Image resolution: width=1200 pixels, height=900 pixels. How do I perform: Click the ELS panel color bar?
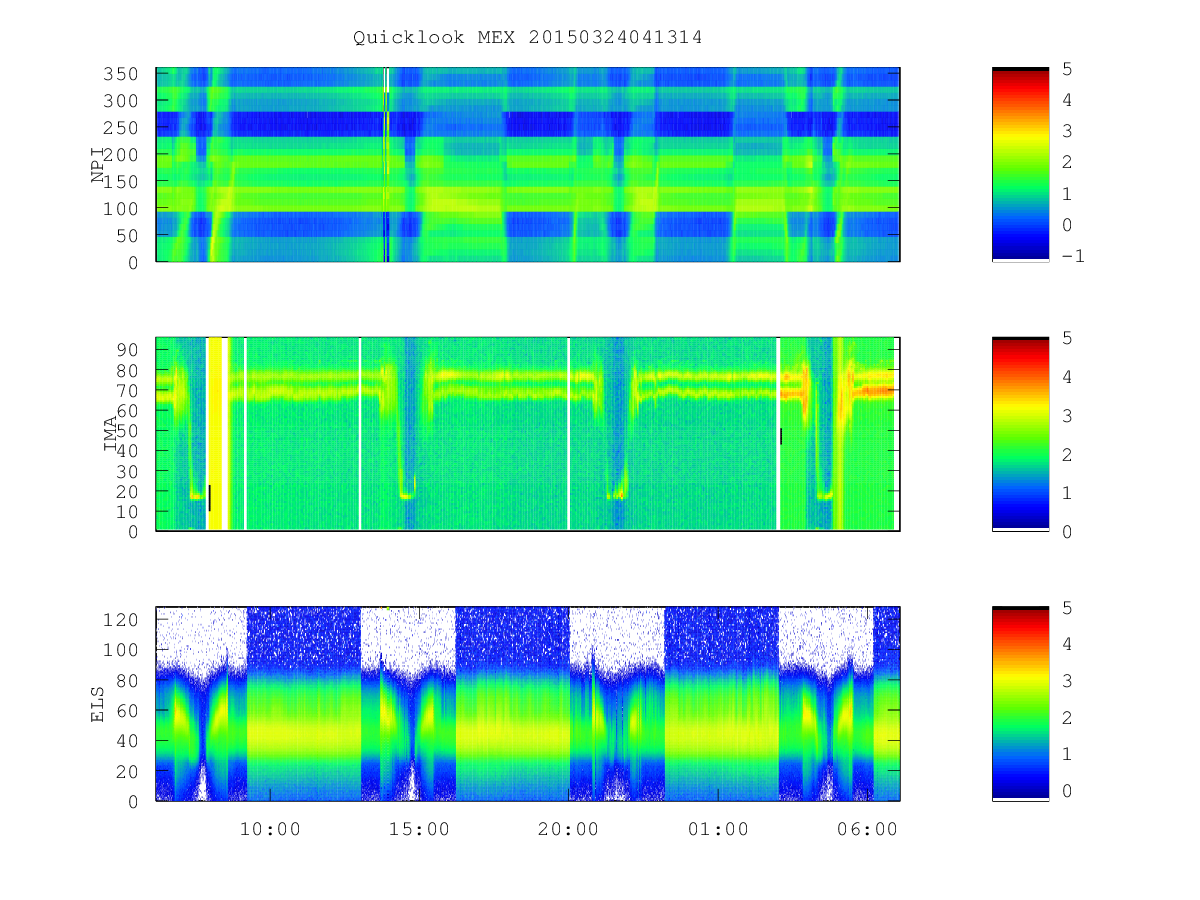click(1020, 703)
